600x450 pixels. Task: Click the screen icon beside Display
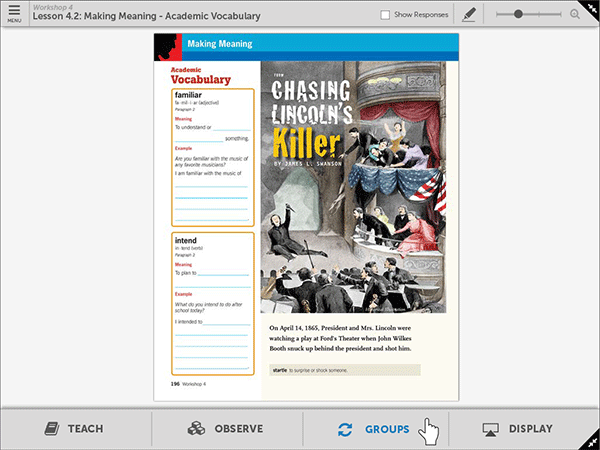(x=490, y=429)
